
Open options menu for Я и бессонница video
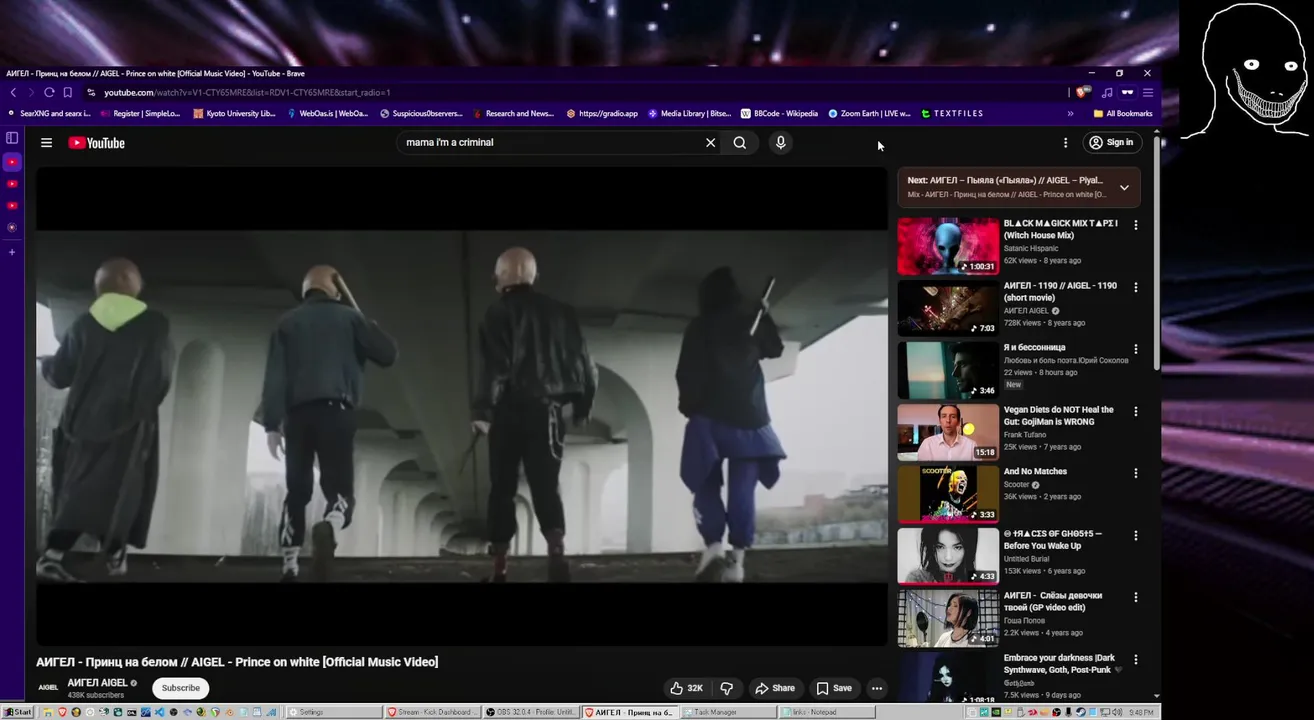tap(1135, 349)
